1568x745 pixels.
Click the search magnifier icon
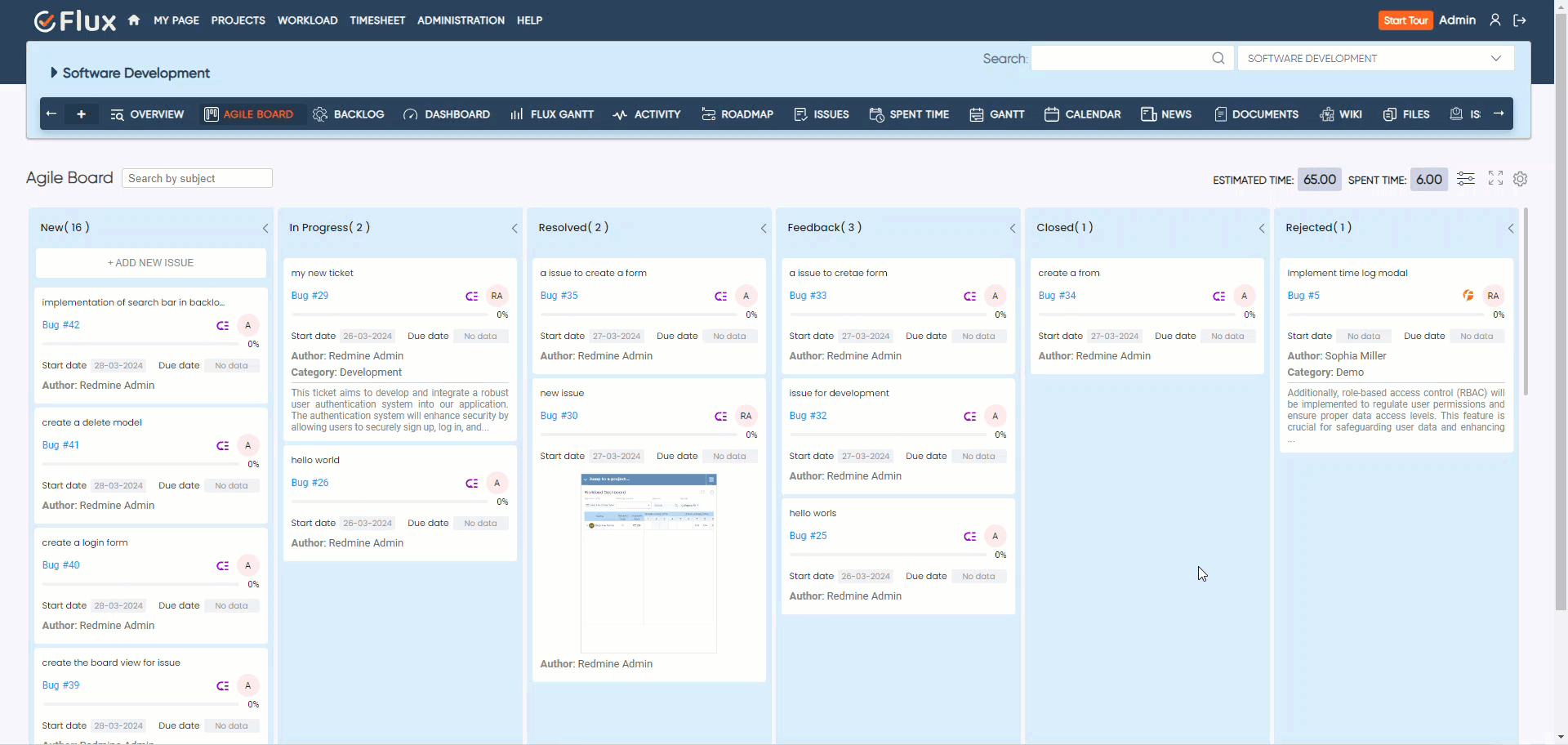1218,58
